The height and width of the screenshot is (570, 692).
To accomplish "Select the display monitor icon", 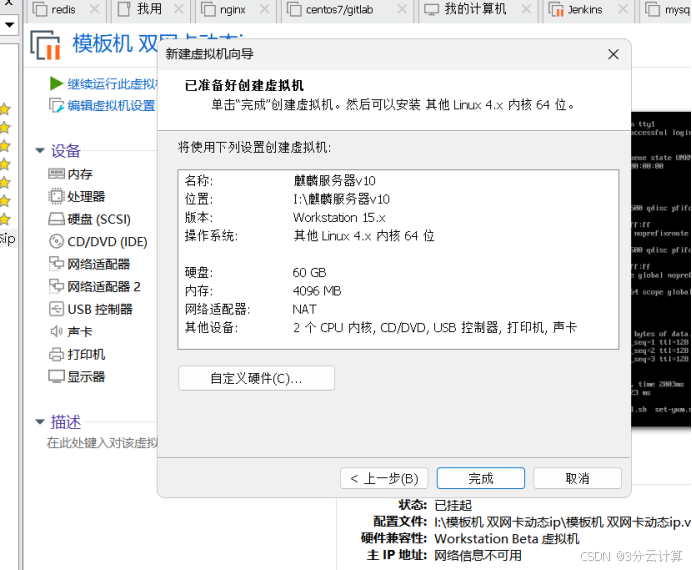I will 56,377.
